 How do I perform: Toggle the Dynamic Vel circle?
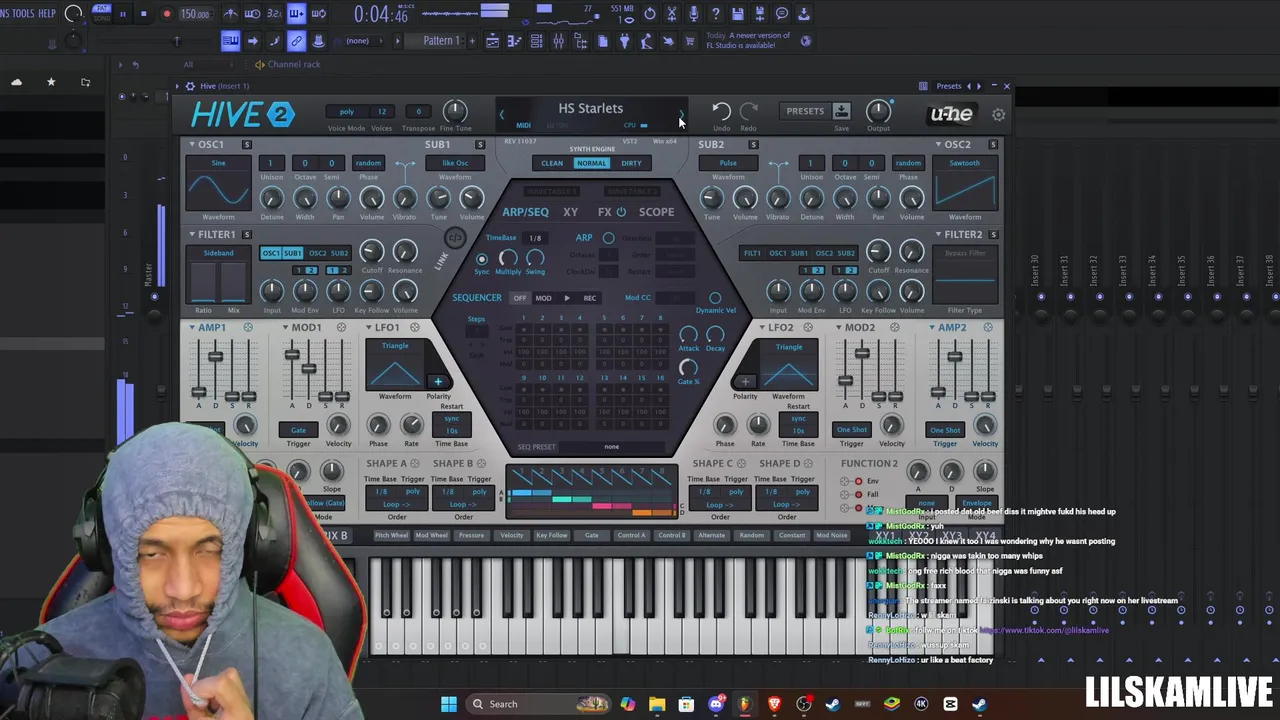(x=715, y=298)
